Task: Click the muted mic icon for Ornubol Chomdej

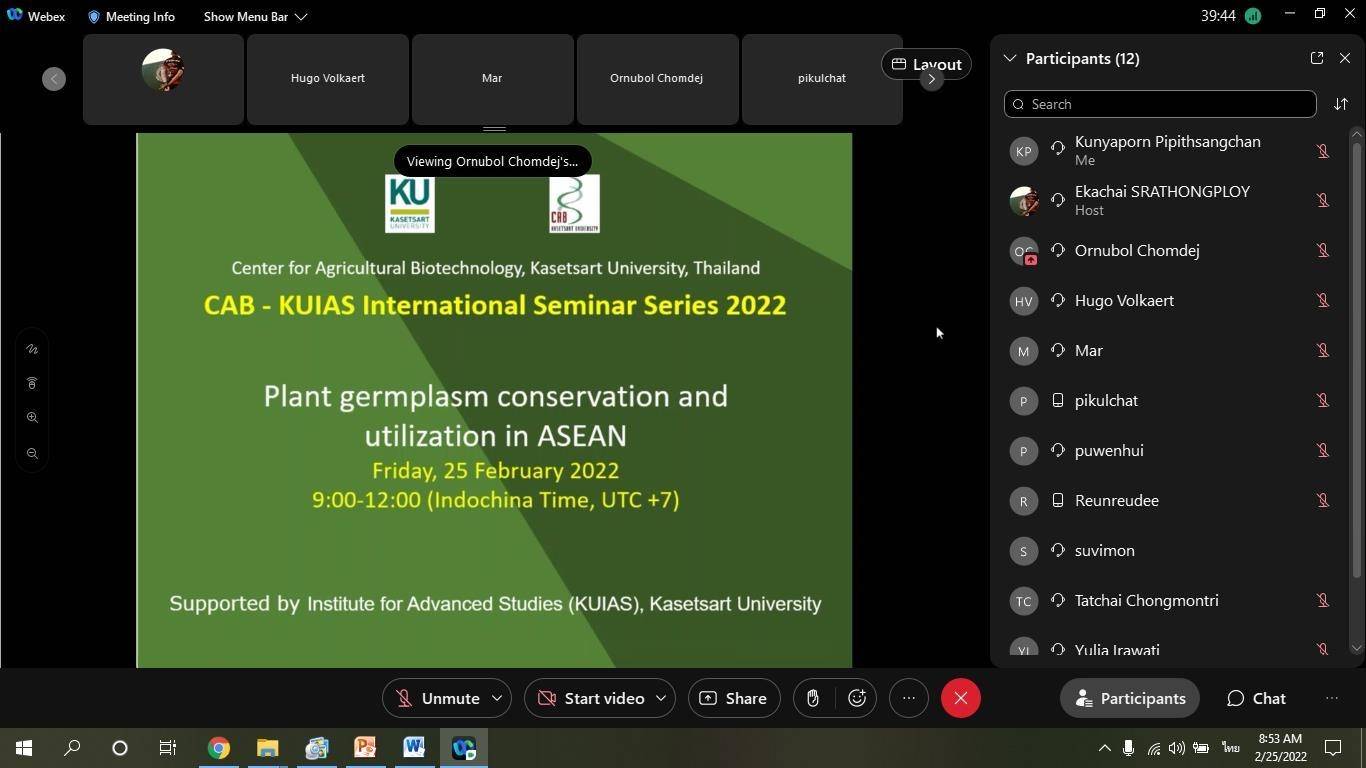Action: pyautogui.click(x=1322, y=250)
